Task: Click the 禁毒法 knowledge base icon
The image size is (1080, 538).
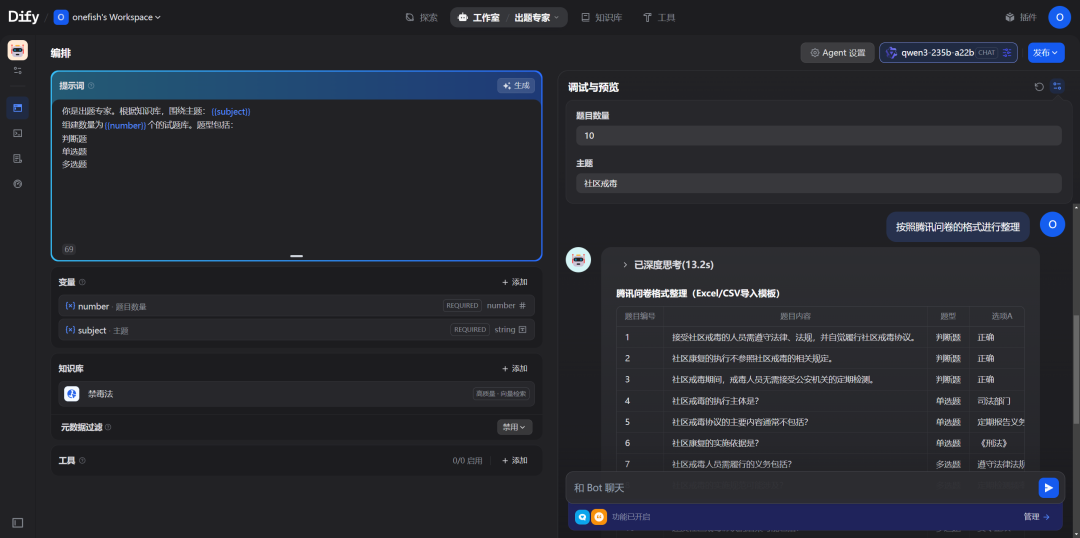Action: pos(72,394)
